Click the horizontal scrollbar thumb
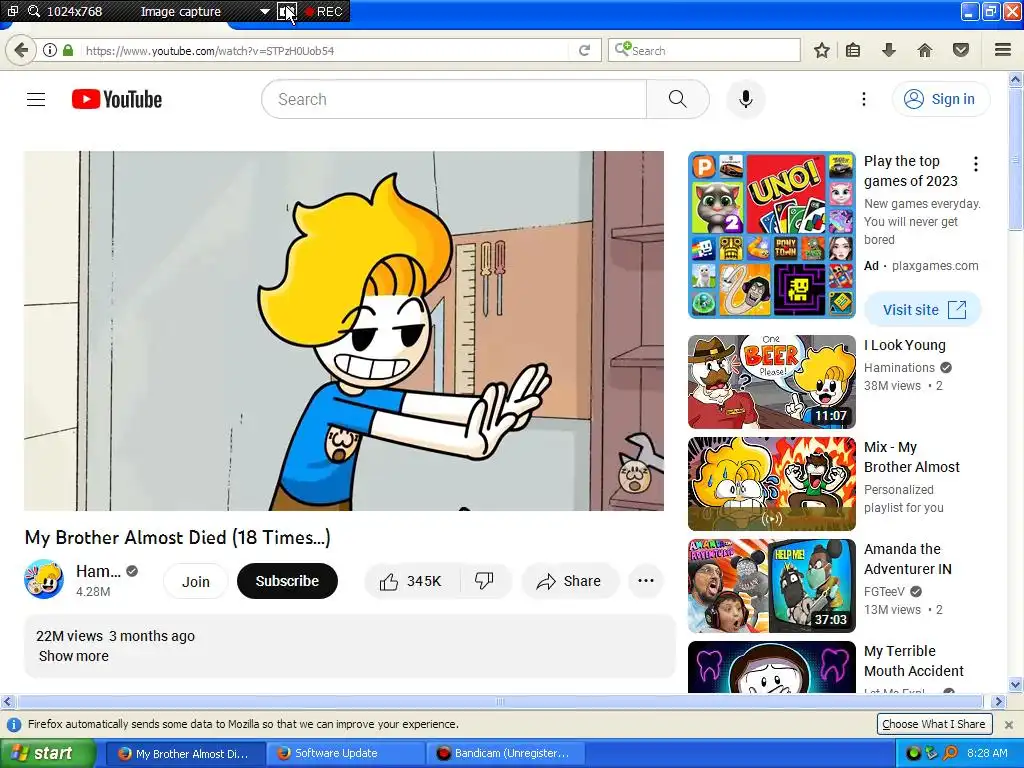 pyautogui.click(x=500, y=702)
